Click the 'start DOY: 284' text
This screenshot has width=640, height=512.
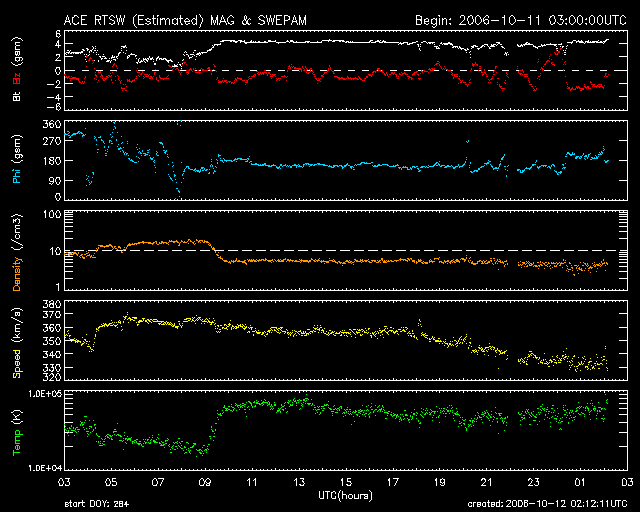(x=96, y=504)
